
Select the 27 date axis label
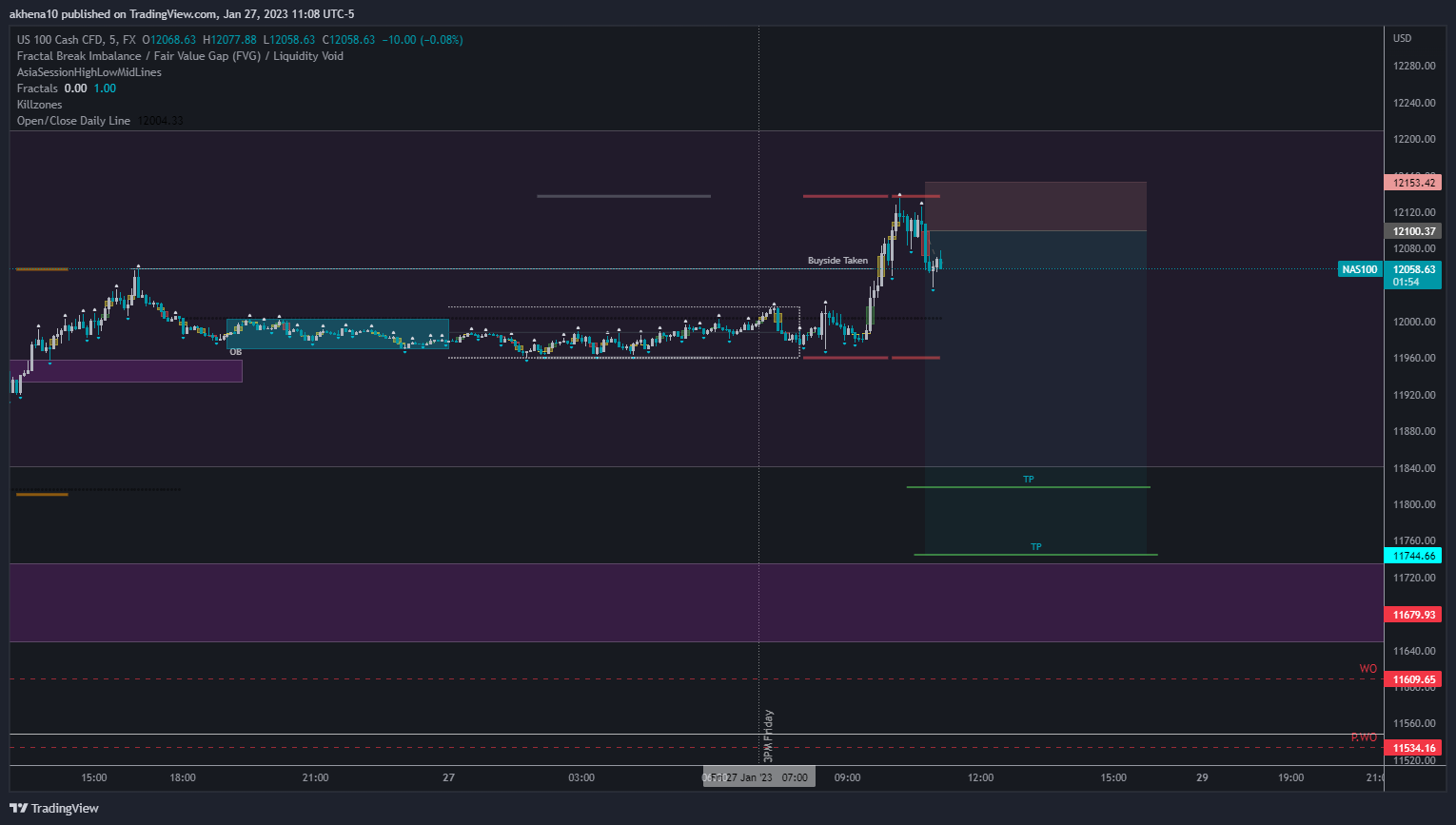pyautogui.click(x=448, y=777)
